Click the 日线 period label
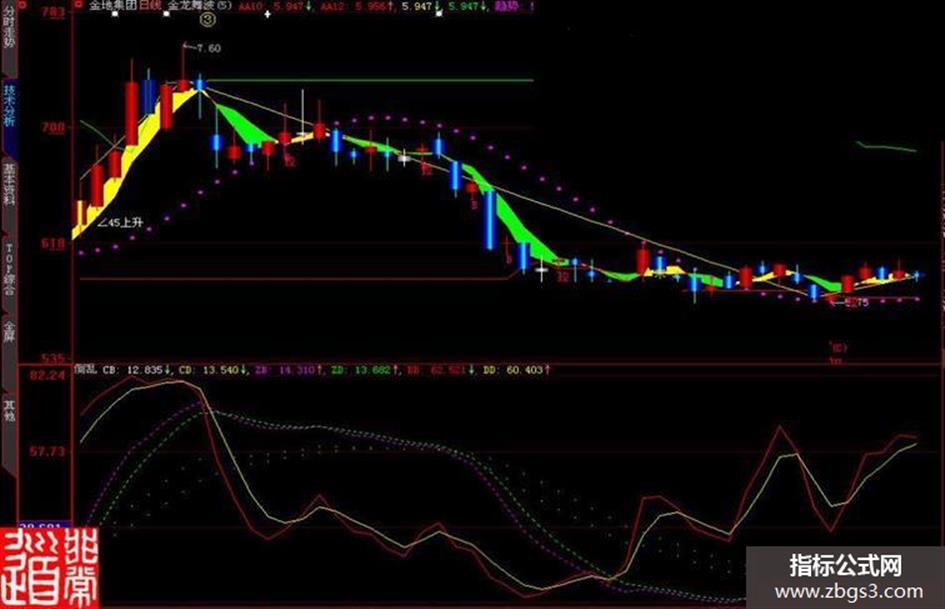 pyautogui.click(x=151, y=6)
